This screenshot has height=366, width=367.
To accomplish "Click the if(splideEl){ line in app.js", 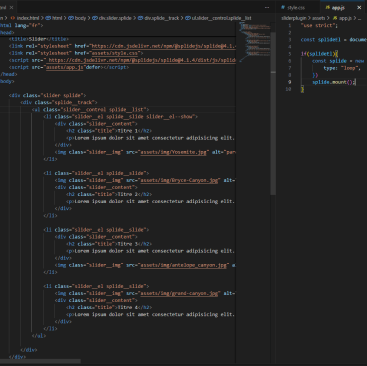I will pos(319,54).
